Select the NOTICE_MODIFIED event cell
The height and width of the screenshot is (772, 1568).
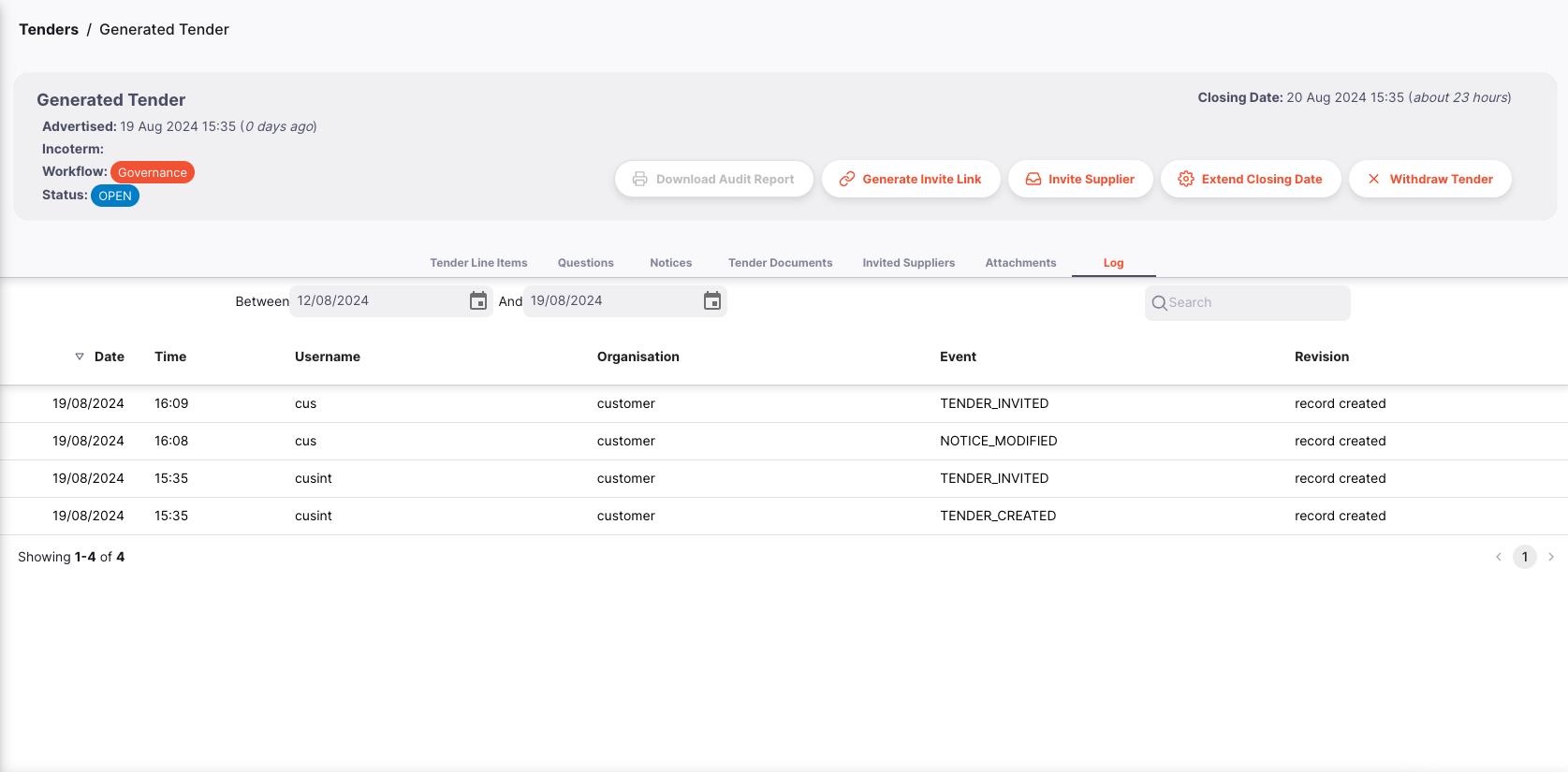coord(999,441)
